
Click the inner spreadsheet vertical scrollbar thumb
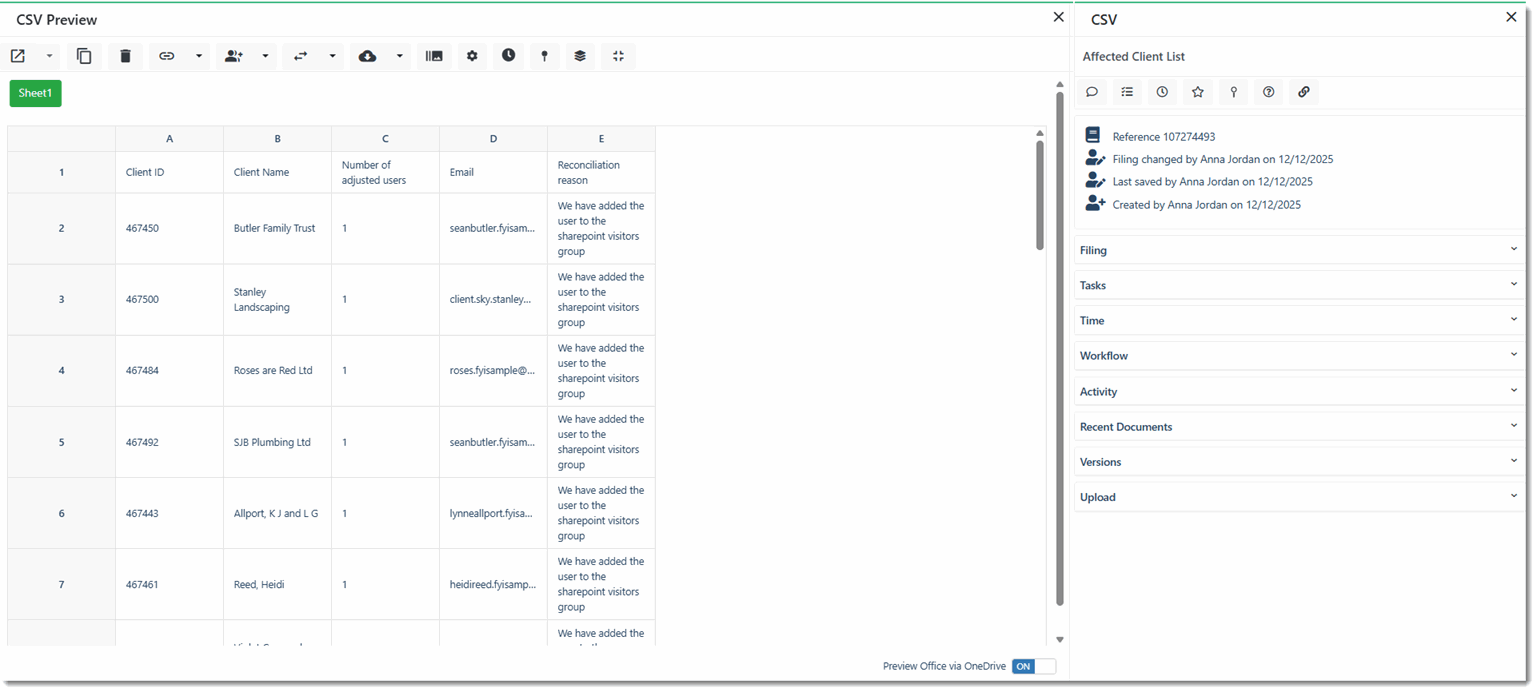coord(1040,194)
